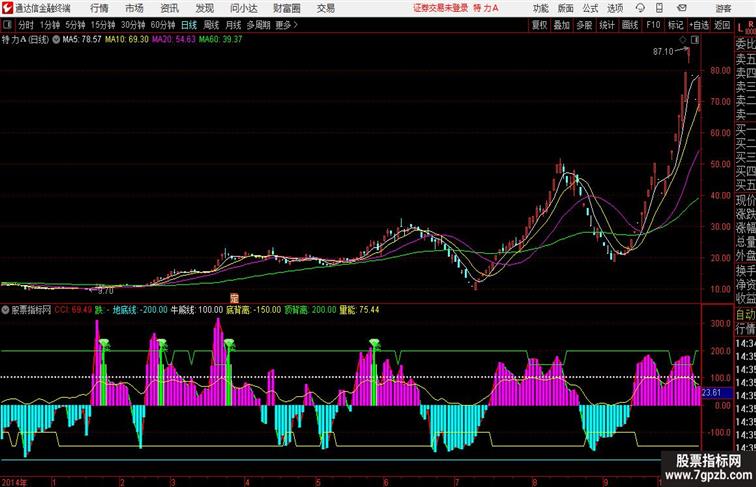Open the 功能 menu
756x487 pixels.
(x=540, y=8)
